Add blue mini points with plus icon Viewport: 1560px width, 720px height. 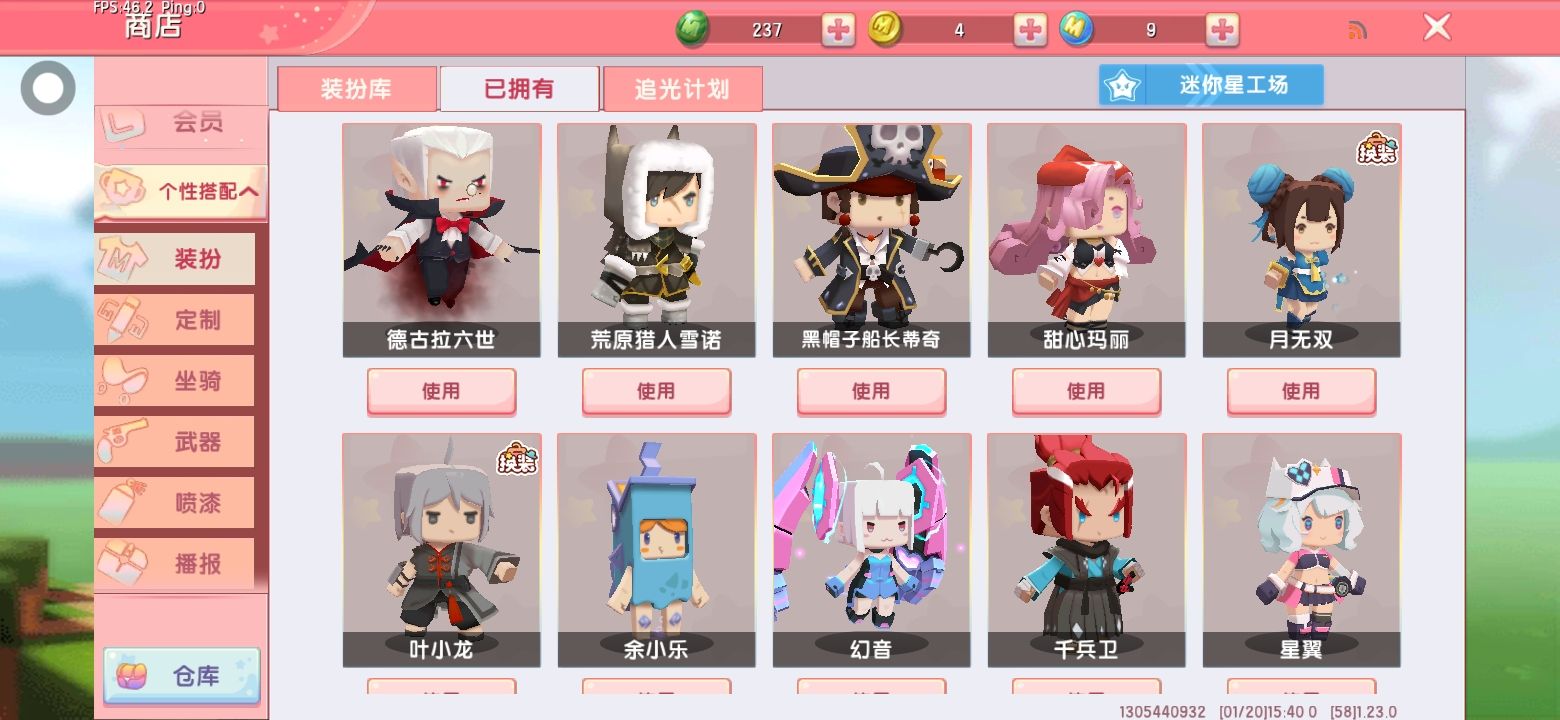tap(1222, 30)
